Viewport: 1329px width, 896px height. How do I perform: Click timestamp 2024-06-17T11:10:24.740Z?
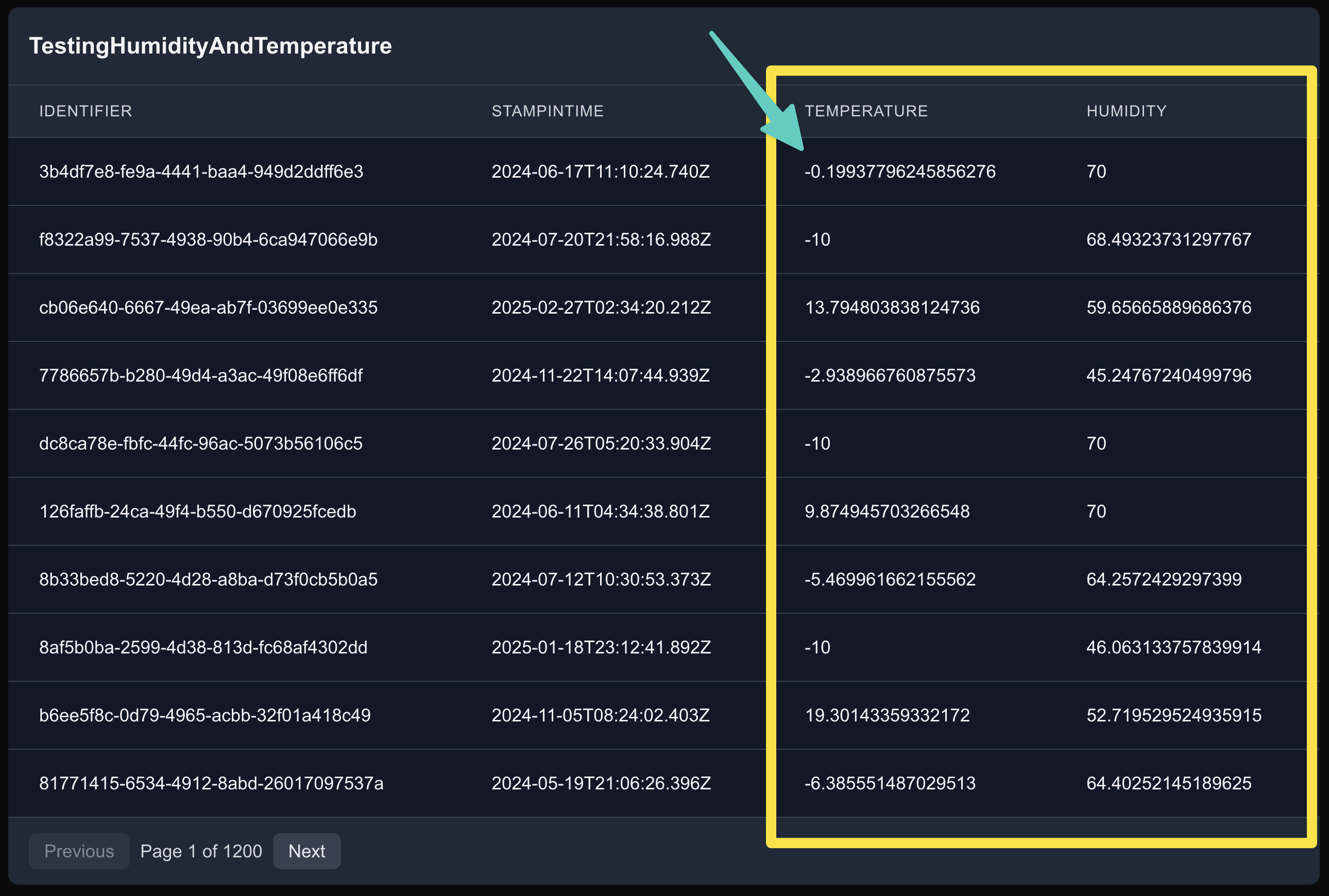point(601,171)
